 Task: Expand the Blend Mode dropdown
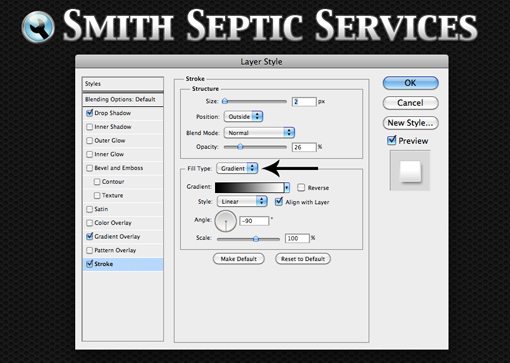[x=259, y=133]
